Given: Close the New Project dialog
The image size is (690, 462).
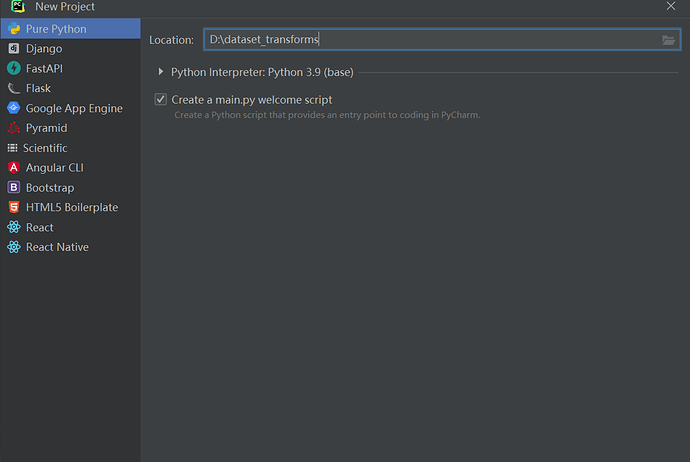Looking at the screenshot, I should point(671,6).
